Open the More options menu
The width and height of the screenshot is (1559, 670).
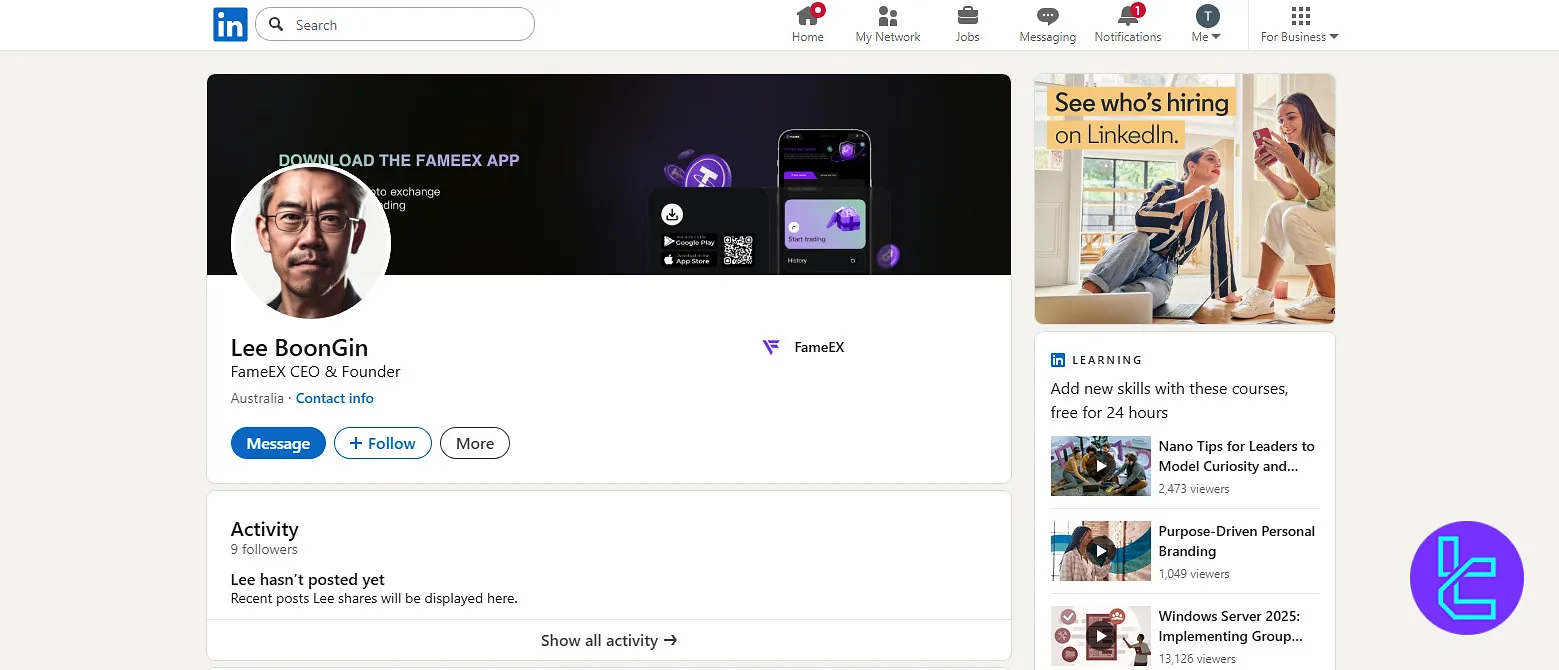pyautogui.click(x=475, y=443)
